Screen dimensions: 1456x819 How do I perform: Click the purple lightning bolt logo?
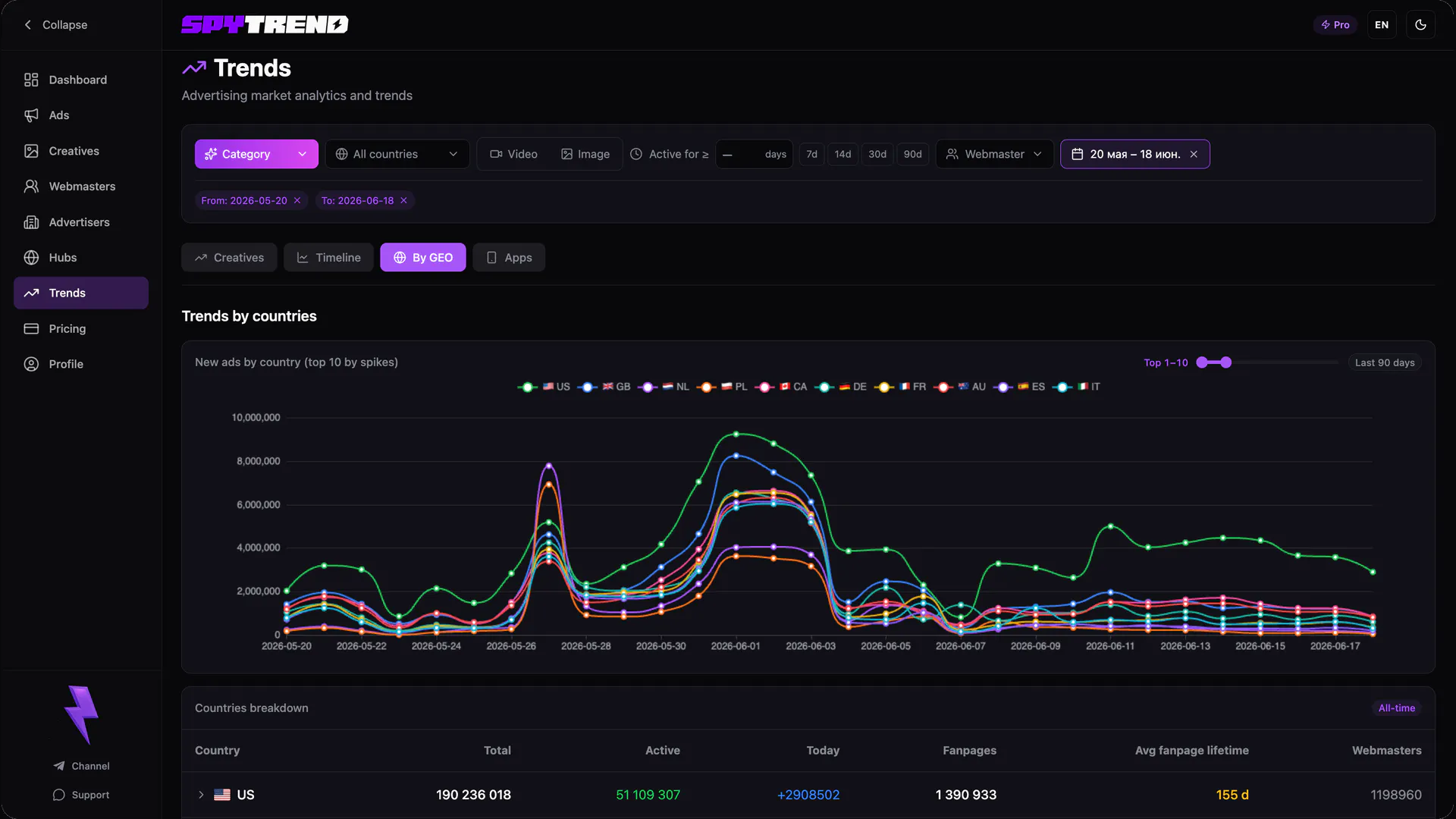click(x=81, y=715)
